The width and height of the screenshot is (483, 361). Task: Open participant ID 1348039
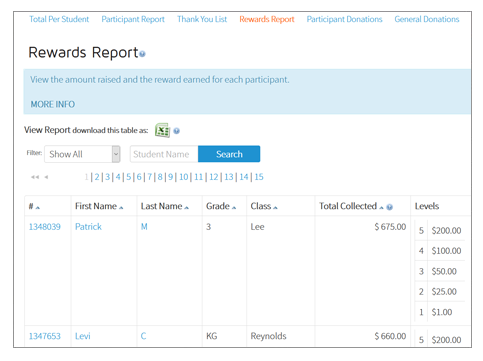coord(45,227)
